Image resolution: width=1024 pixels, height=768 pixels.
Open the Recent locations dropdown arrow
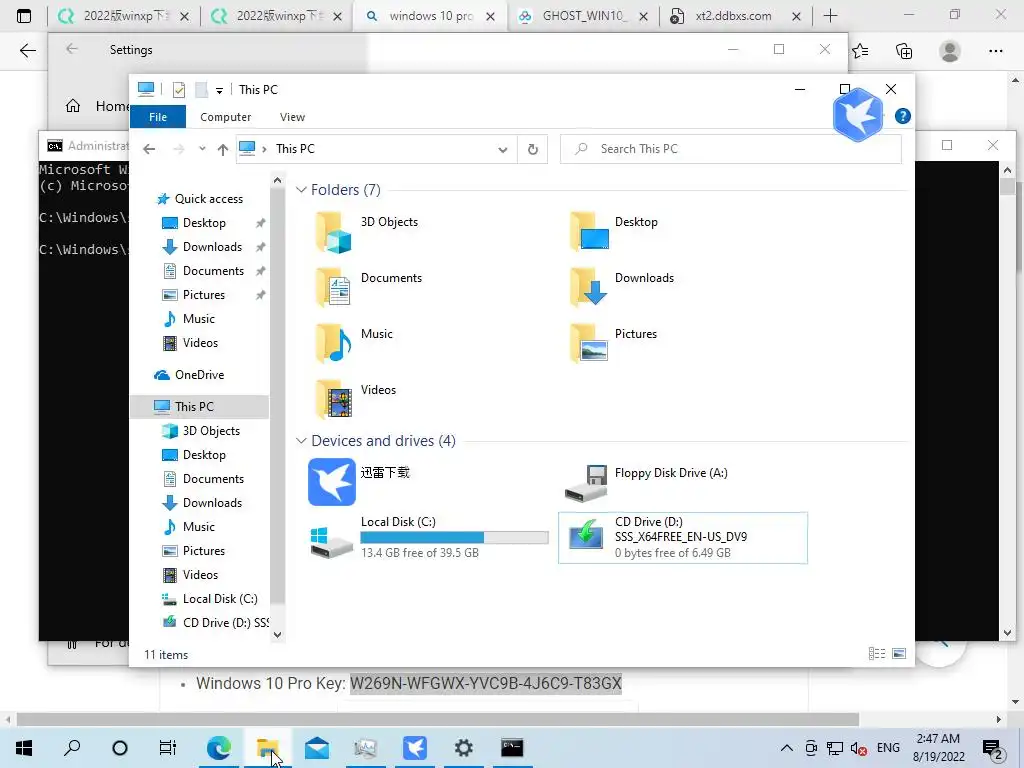coord(202,149)
